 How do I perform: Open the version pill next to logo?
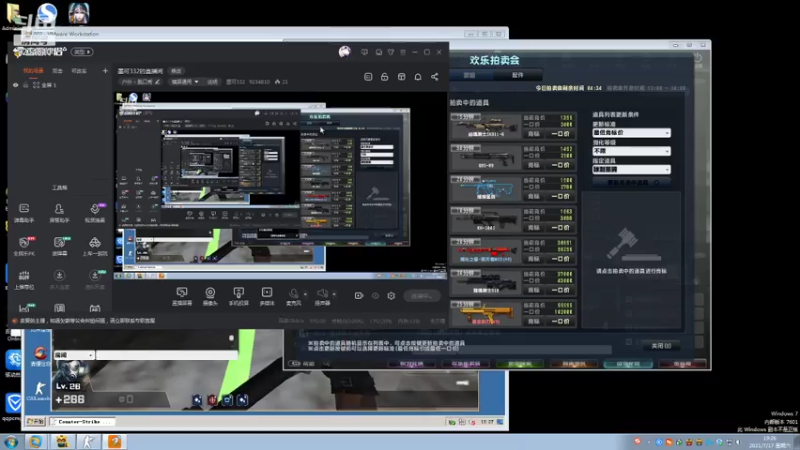coord(82,52)
